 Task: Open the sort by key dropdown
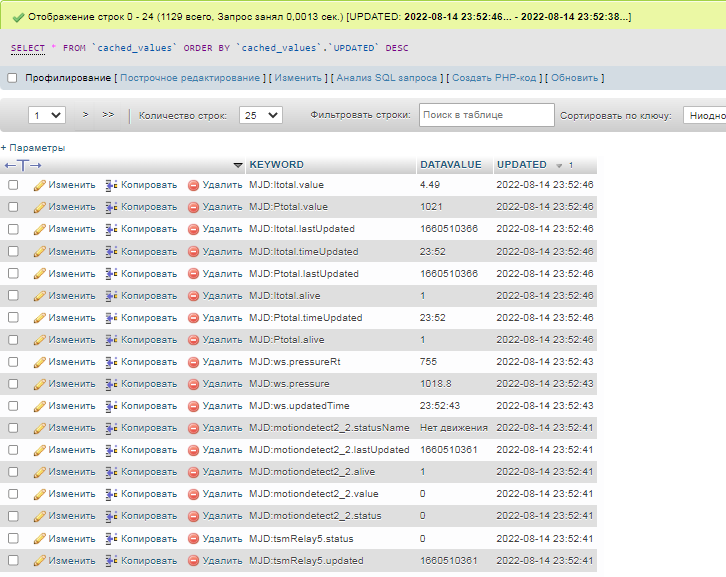703,116
